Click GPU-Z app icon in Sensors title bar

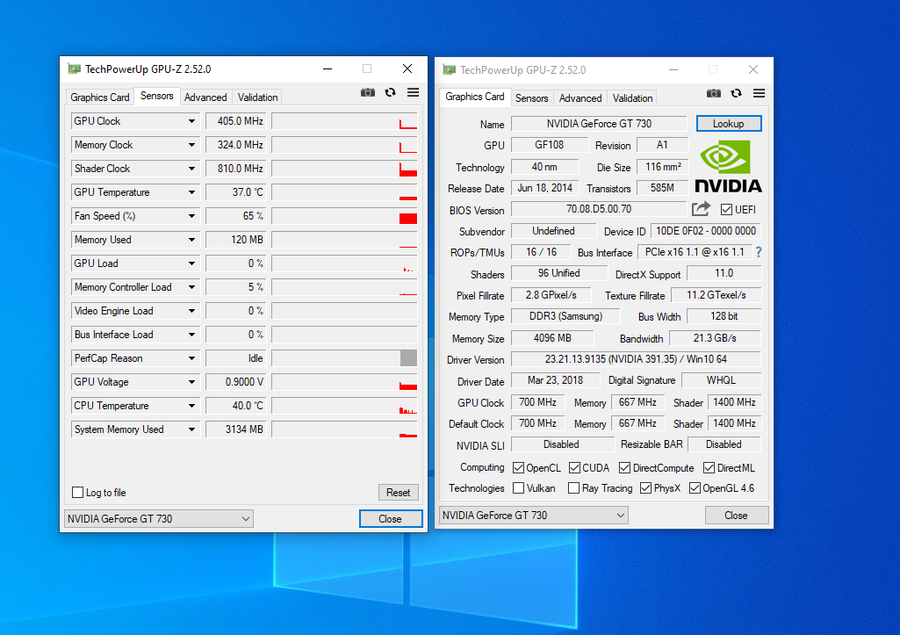click(x=73, y=69)
